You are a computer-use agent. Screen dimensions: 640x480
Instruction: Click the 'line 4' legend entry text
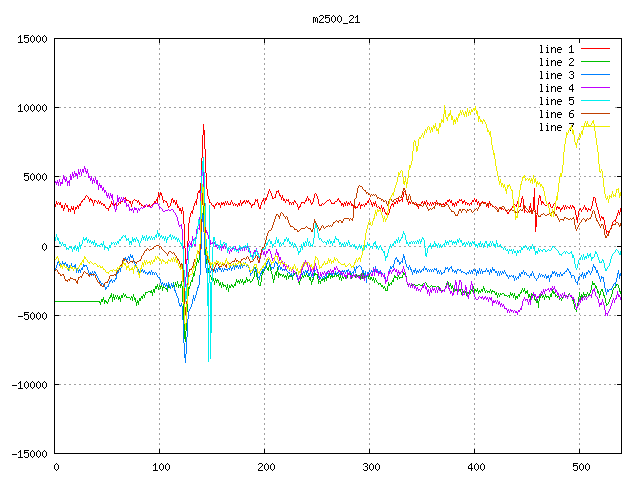[x=556, y=88]
